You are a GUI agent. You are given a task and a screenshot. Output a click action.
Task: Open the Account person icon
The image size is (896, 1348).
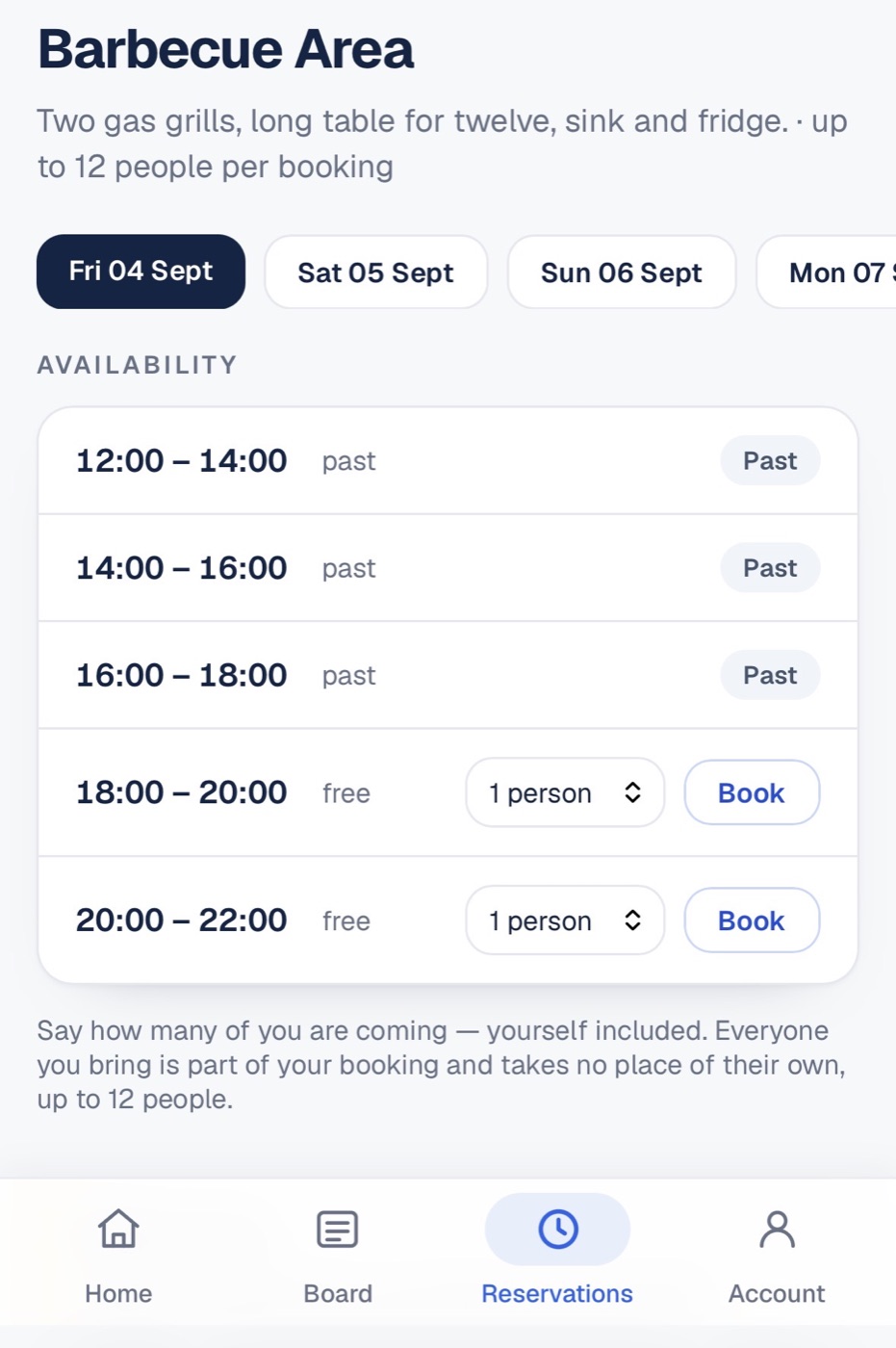tap(777, 1229)
